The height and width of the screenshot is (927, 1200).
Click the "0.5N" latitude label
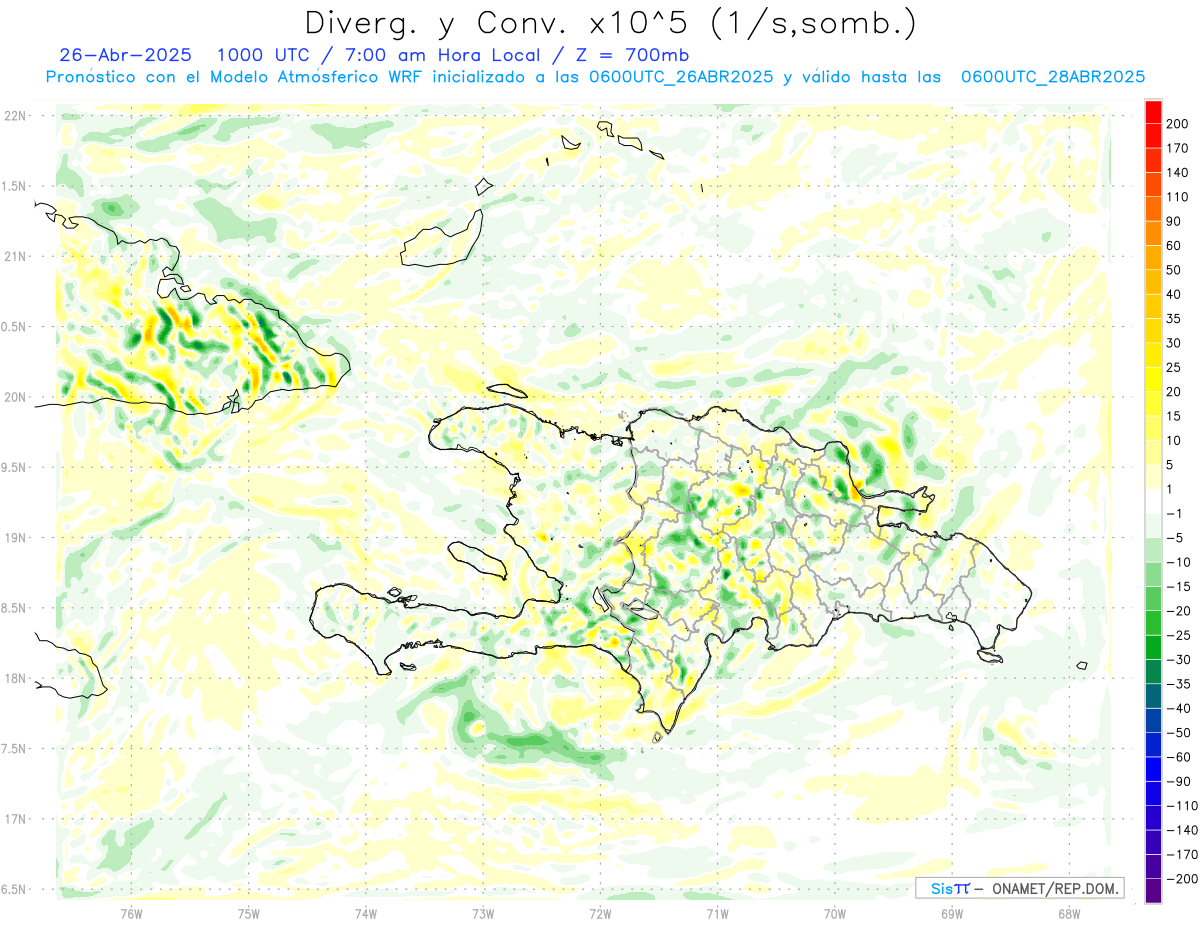[x=14, y=327]
